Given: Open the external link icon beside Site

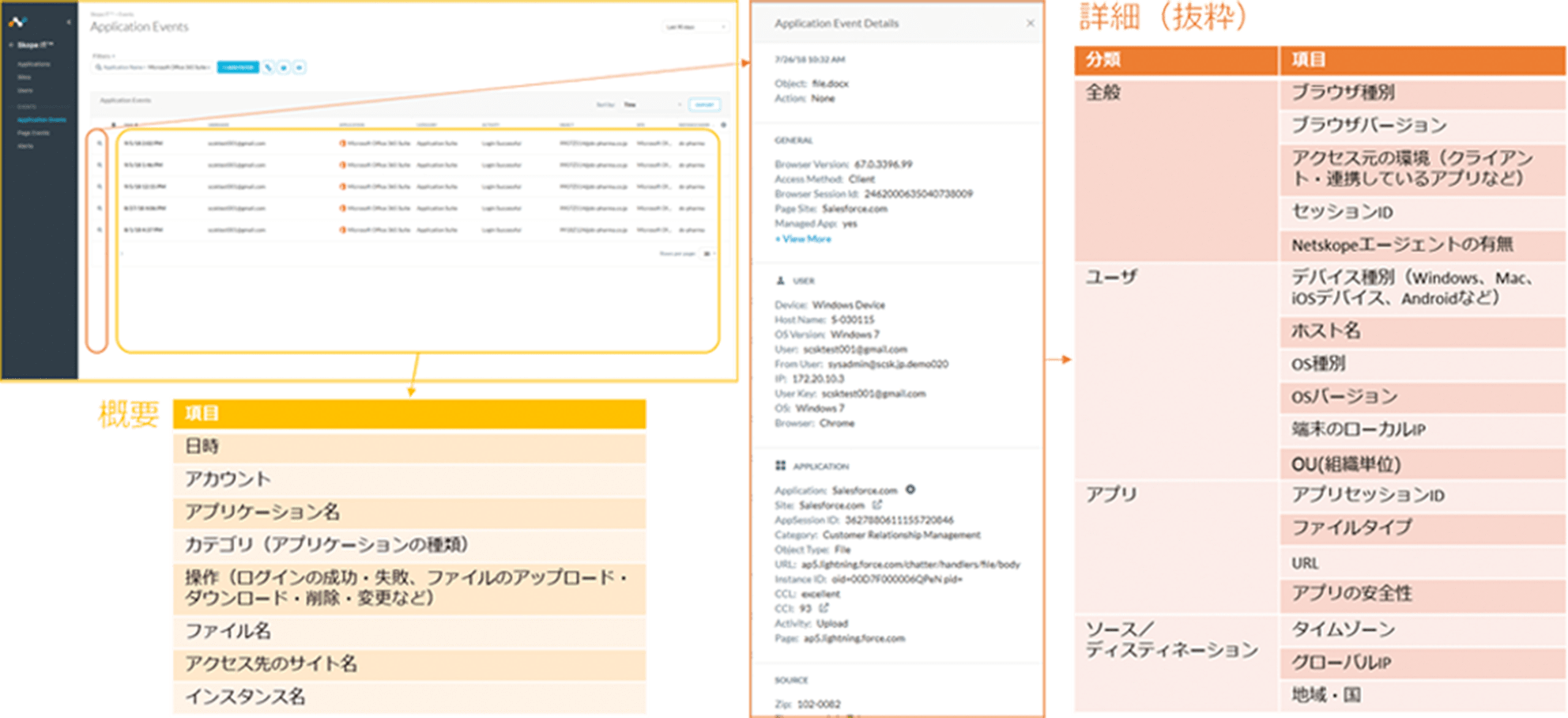Looking at the screenshot, I should coord(877,504).
